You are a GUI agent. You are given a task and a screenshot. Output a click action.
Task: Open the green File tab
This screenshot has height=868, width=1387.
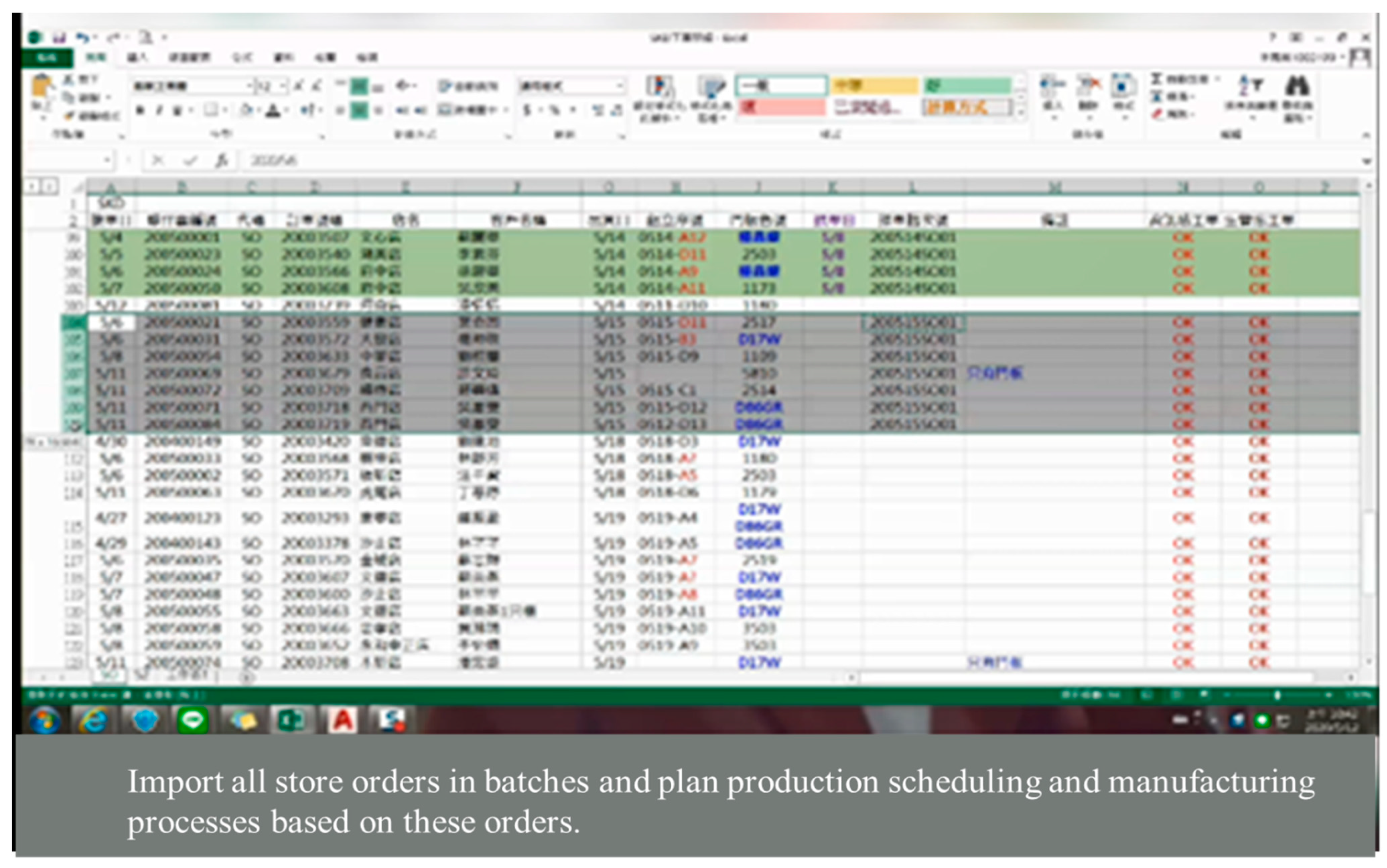[47, 57]
